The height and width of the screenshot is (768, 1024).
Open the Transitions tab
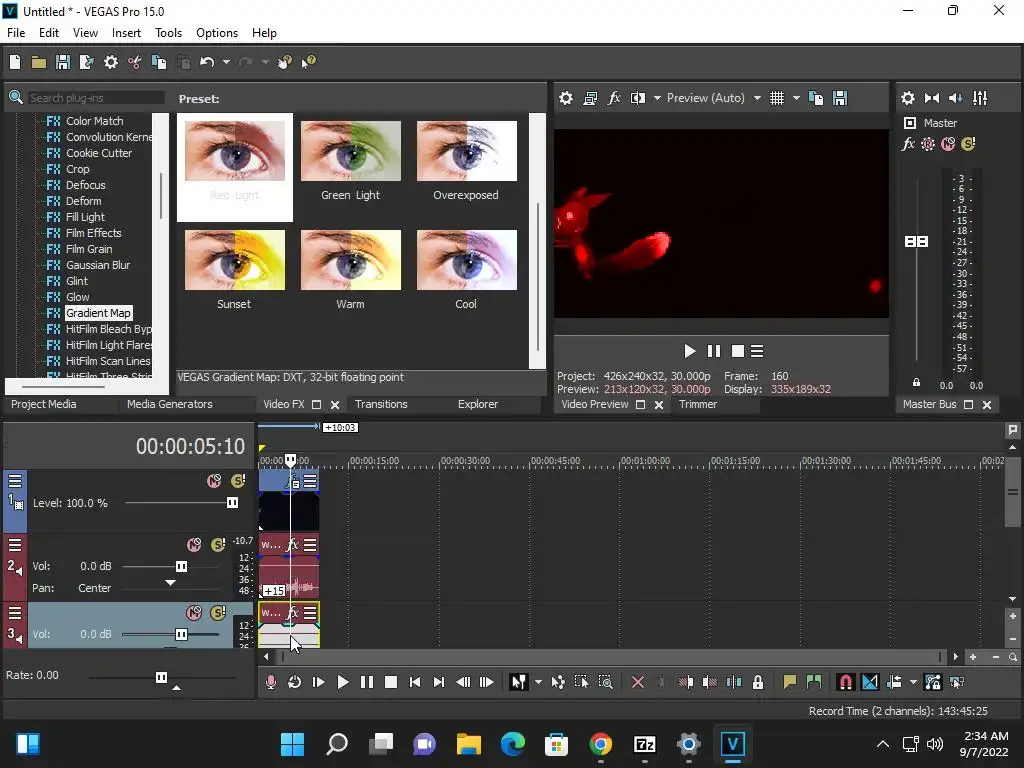click(381, 404)
